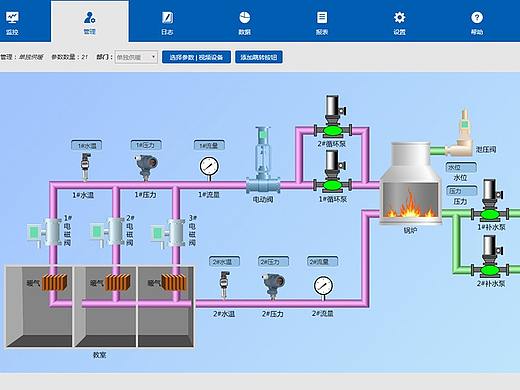Select the 2#流量 flow gauge icon
Screen dimensions: 520x390
point(323,287)
